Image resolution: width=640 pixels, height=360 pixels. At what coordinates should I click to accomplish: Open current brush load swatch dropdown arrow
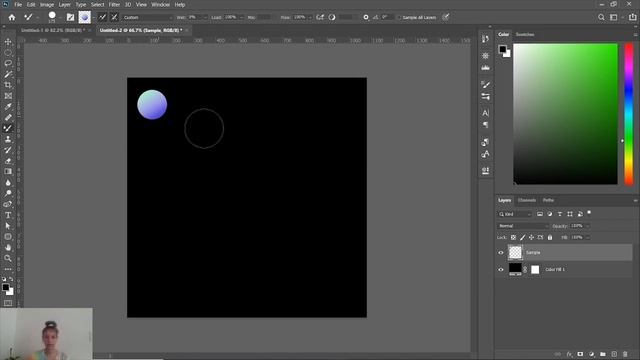coord(94,18)
